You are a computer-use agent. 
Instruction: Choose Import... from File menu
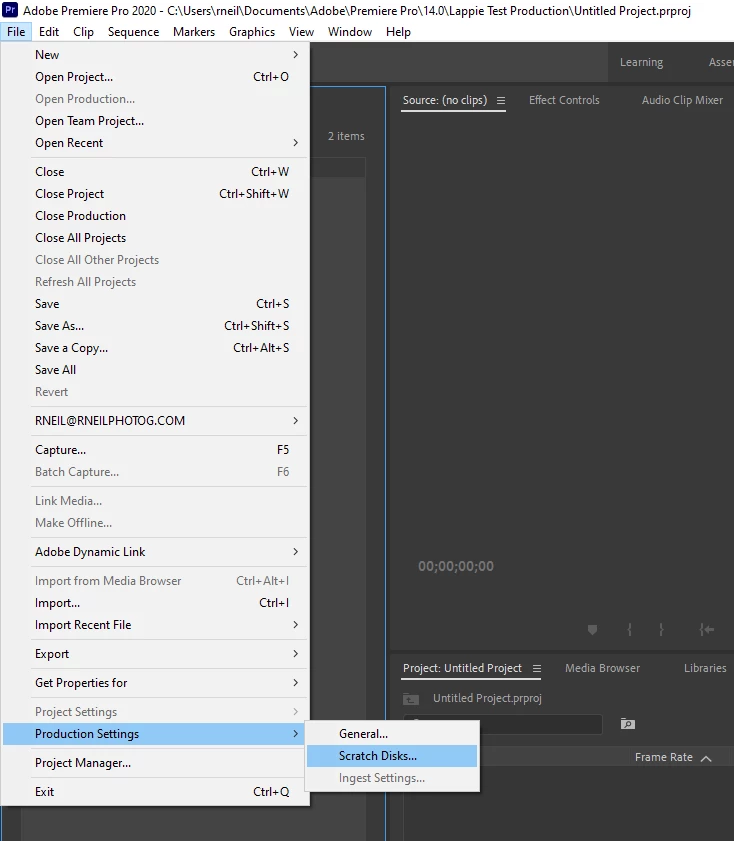[155, 602]
